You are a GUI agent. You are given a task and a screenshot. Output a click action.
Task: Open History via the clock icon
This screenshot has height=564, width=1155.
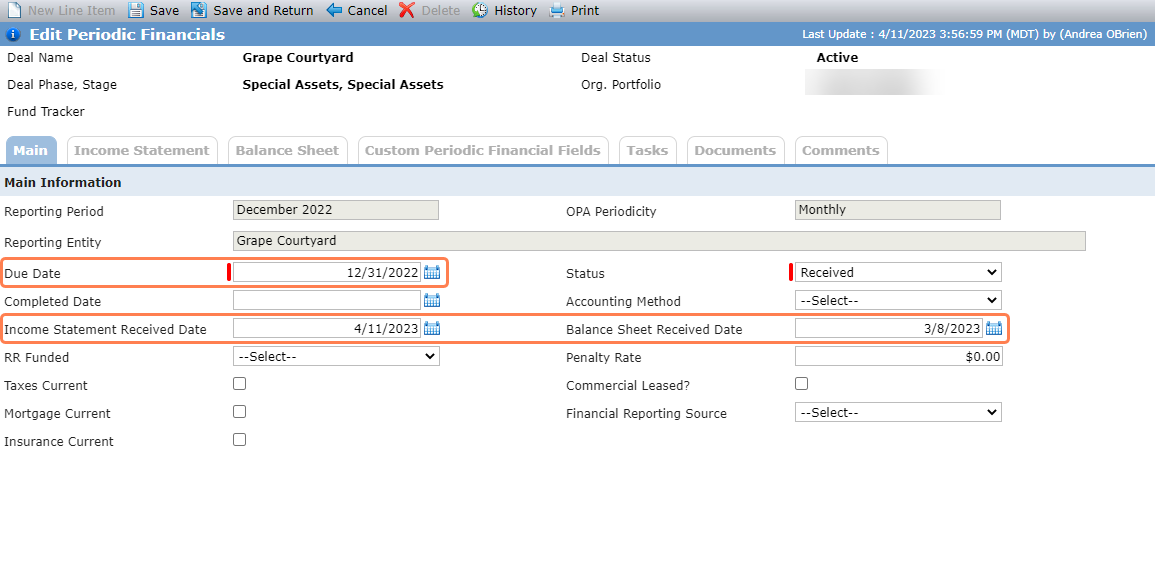(x=480, y=10)
